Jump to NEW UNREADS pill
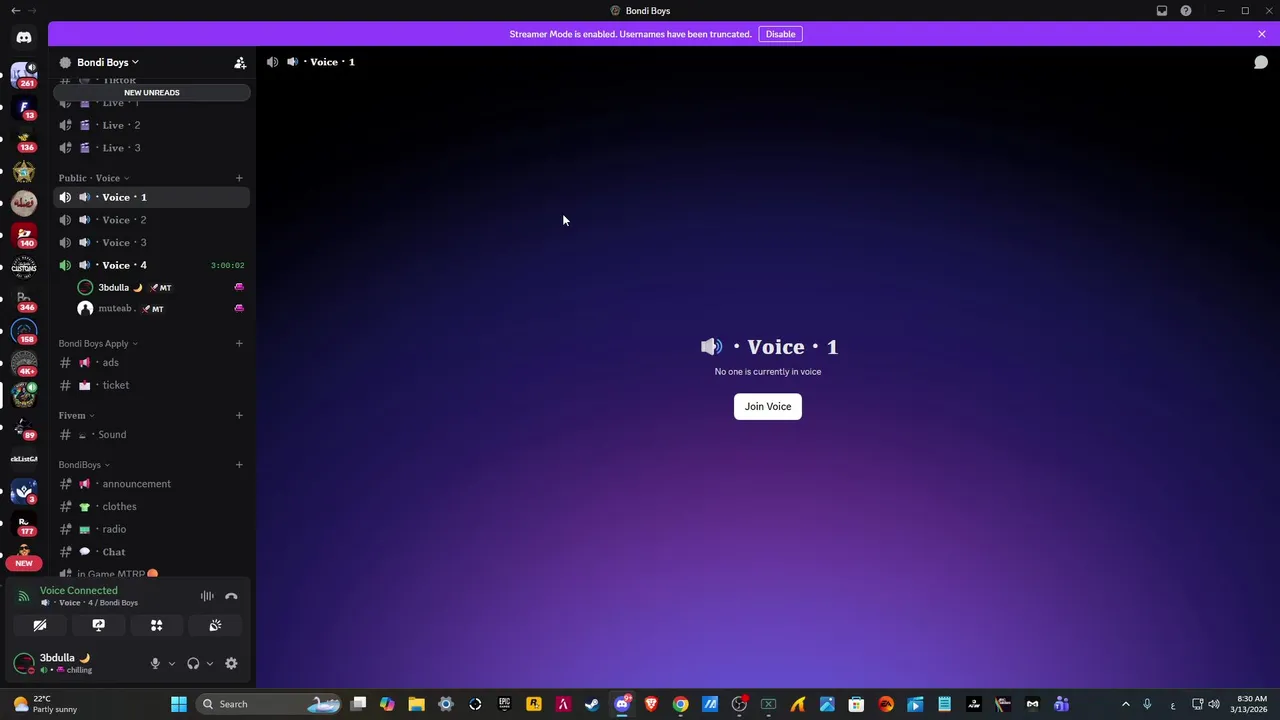The width and height of the screenshot is (1280, 720). pyautogui.click(x=152, y=92)
